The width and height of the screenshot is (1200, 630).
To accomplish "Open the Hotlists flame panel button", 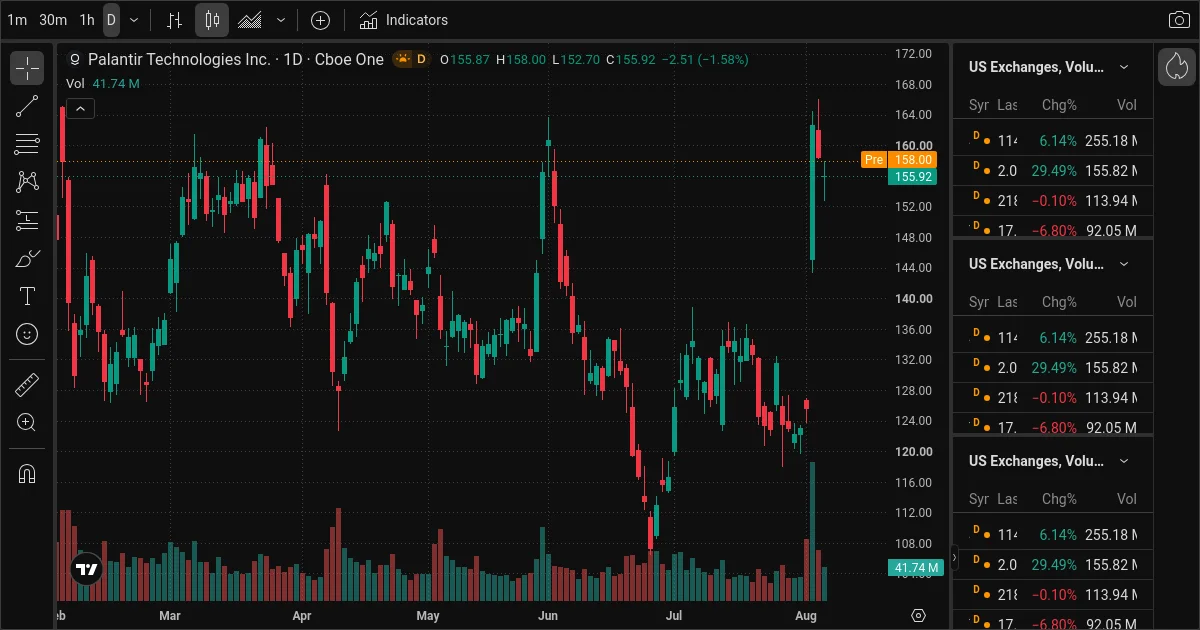I will [x=1177, y=68].
